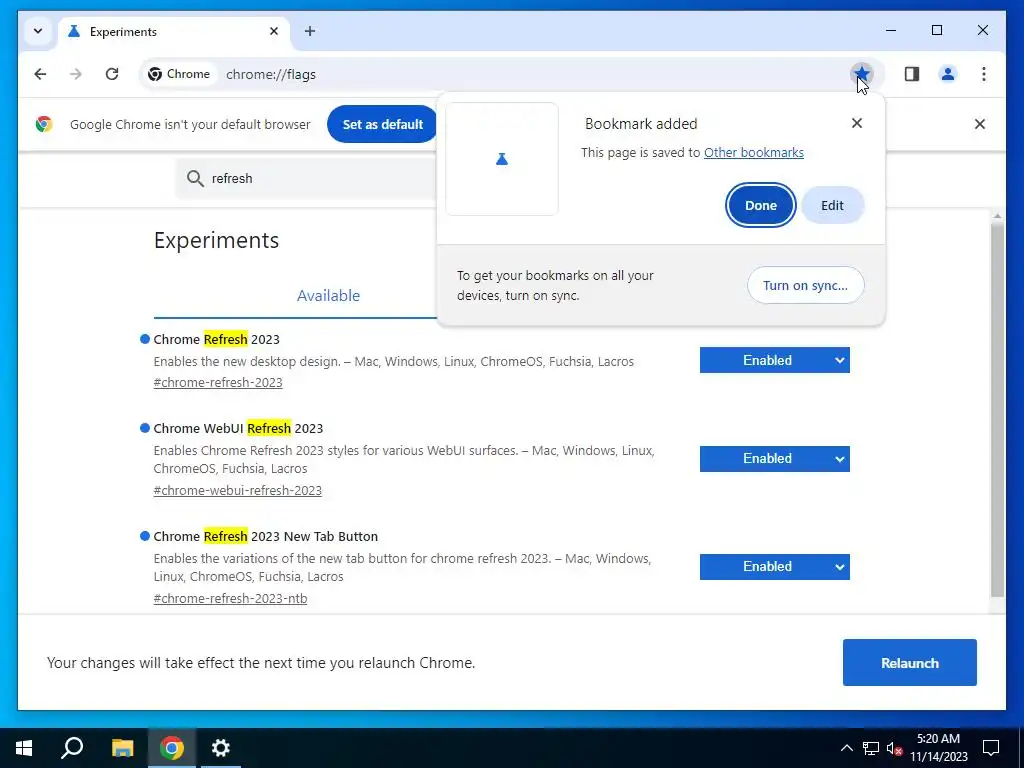Close the Bookmark added popup
1024x768 pixels.
coord(857,123)
